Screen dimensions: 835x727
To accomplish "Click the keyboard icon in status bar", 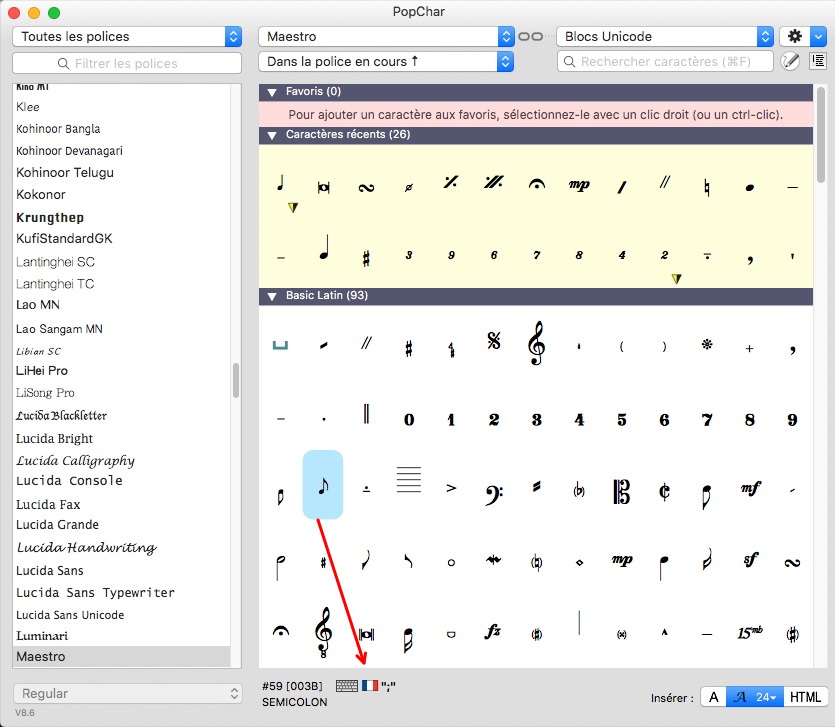I will click(x=347, y=686).
